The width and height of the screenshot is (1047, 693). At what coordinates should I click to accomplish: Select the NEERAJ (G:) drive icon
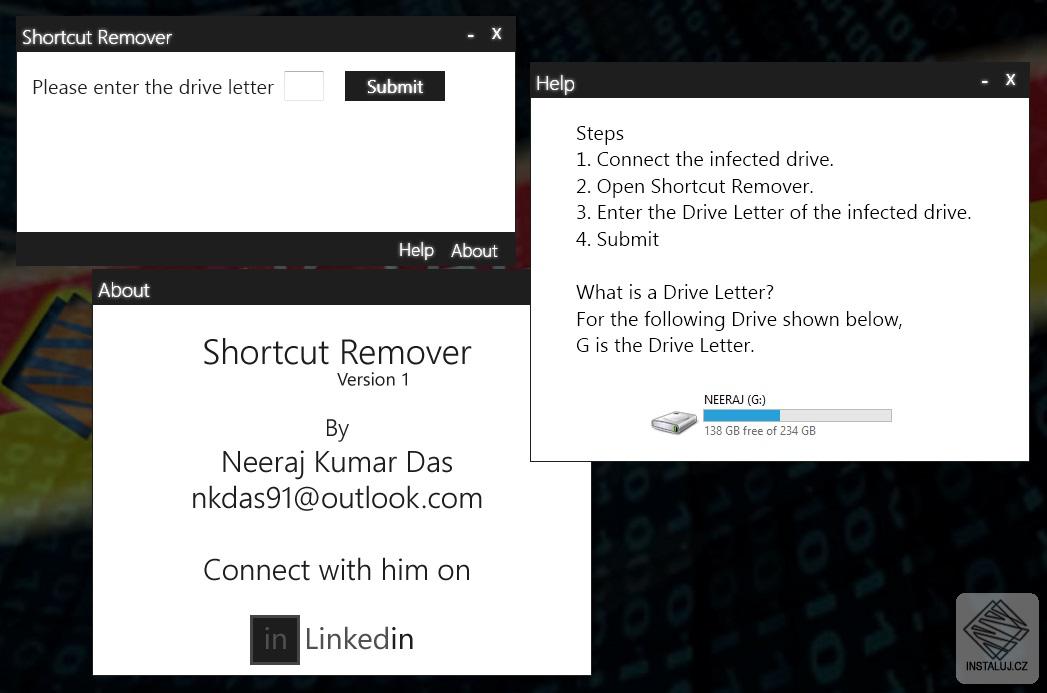[673, 422]
